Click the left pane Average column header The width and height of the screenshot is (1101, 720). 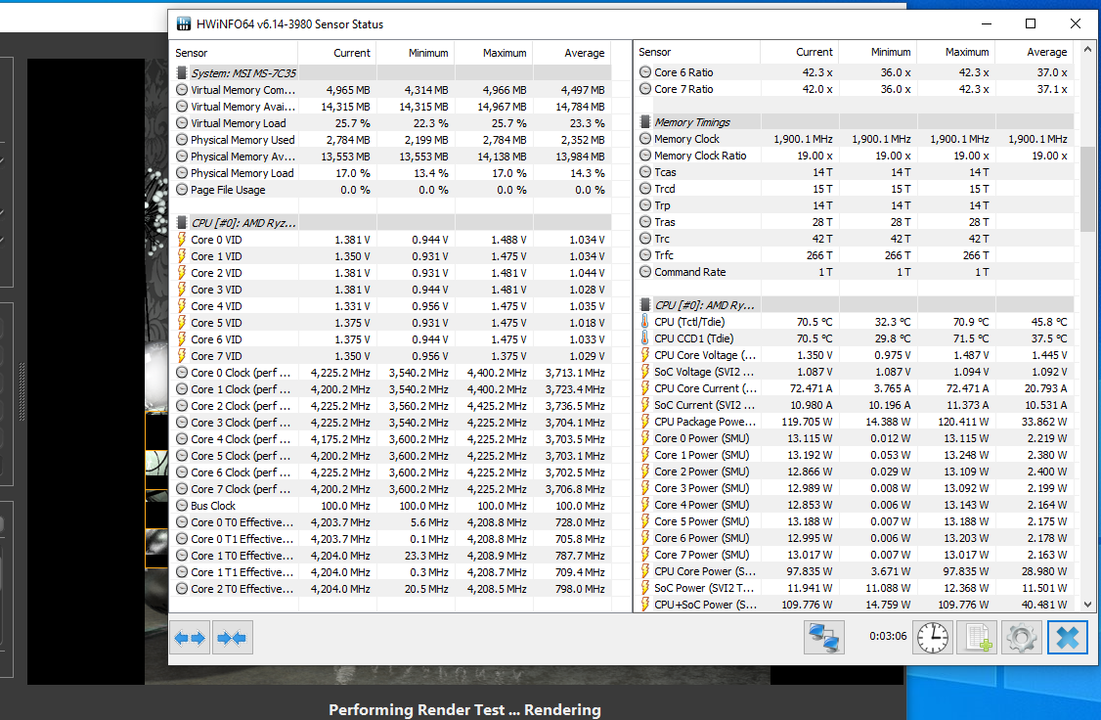572,53
